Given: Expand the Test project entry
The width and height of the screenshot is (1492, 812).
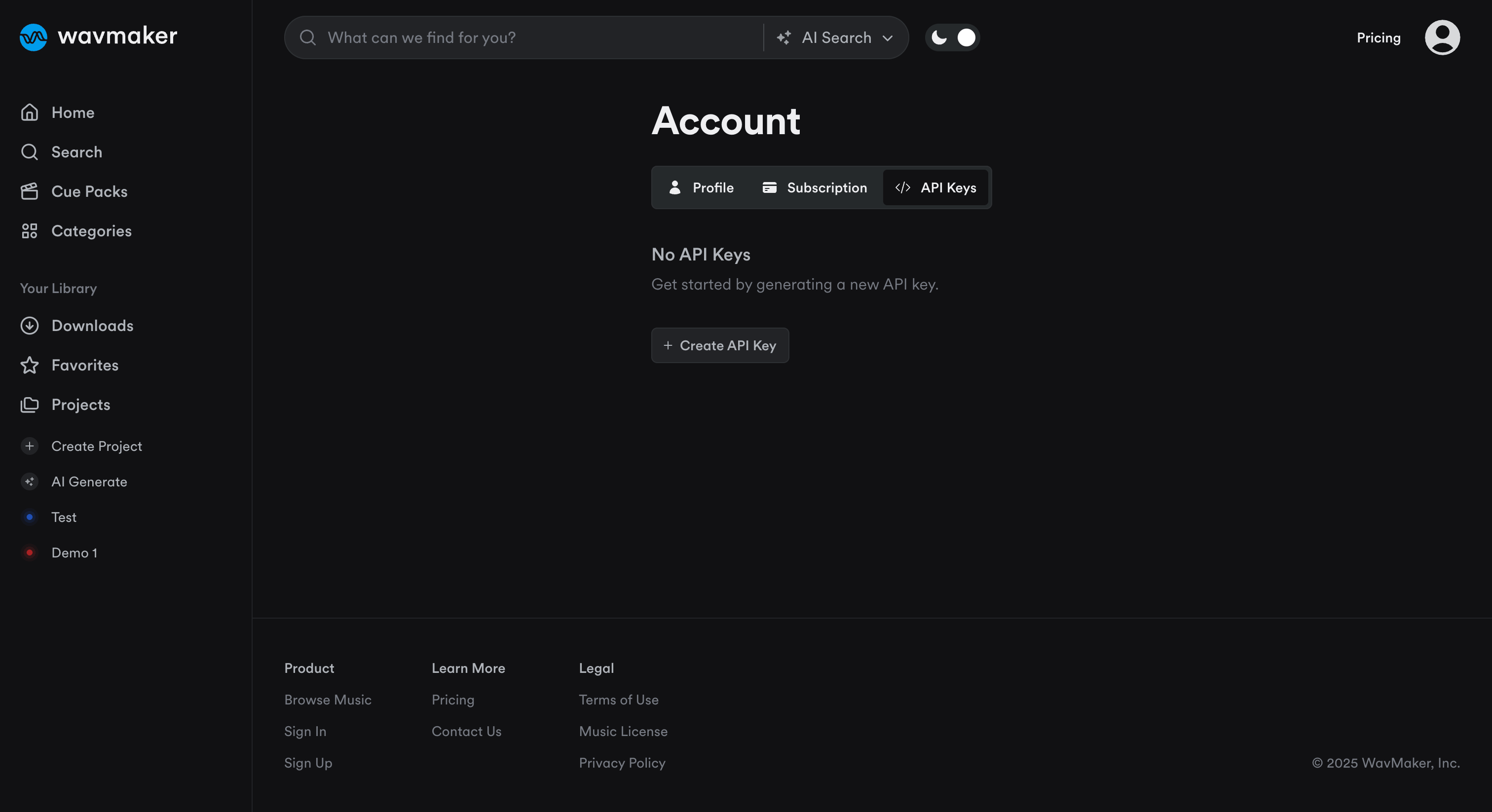Looking at the screenshot, I should (x=63, y=517).
